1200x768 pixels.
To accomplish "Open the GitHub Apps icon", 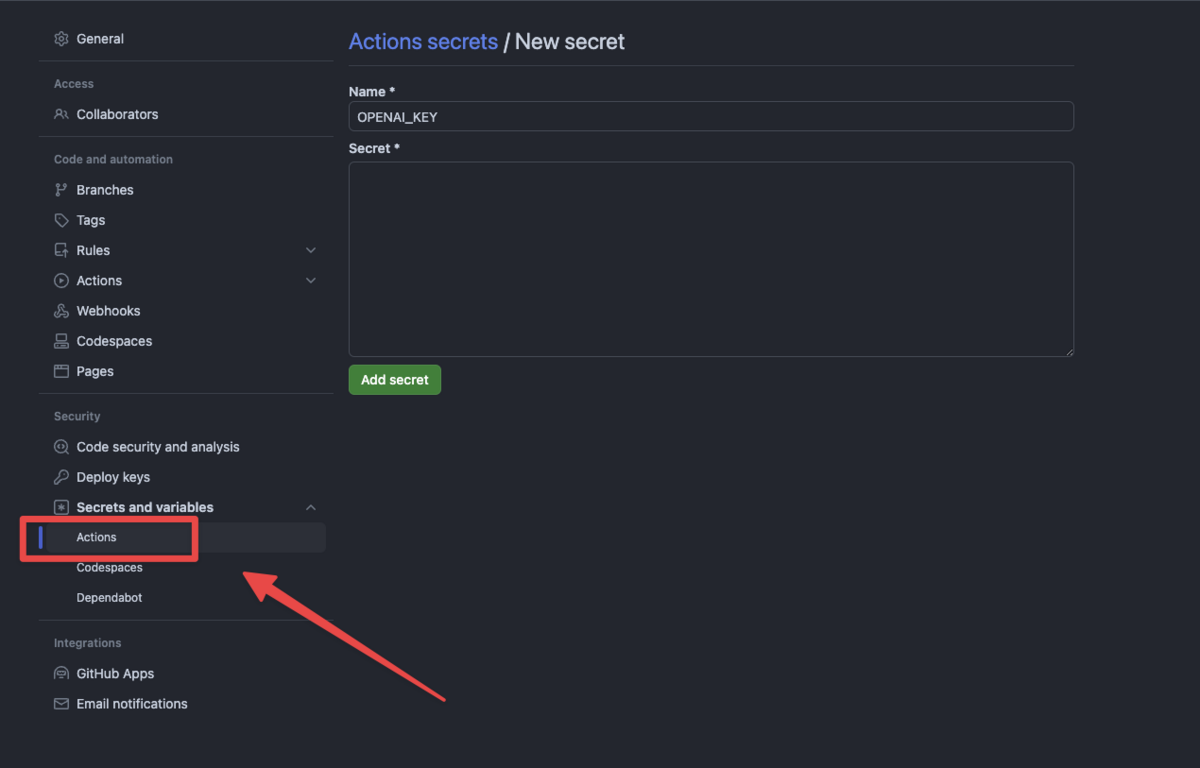I will tap(61, 673).
